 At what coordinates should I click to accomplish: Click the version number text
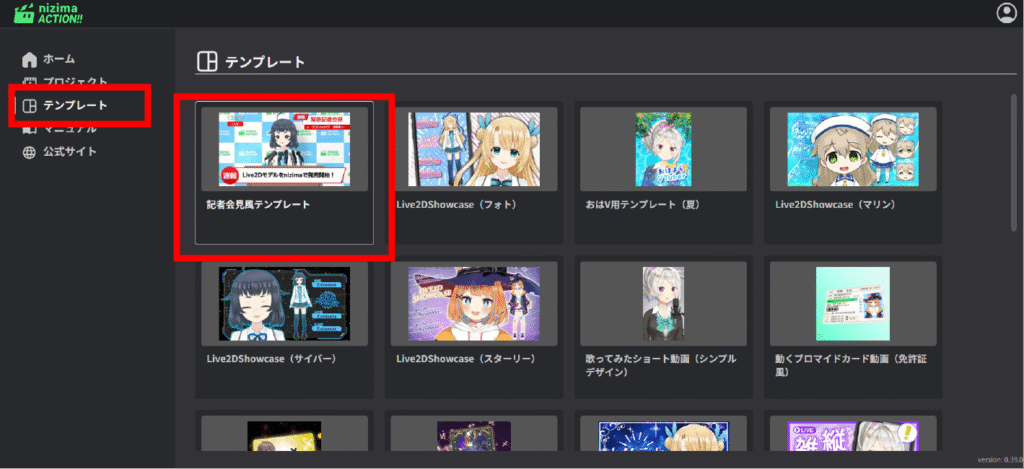pos(1000,459)
